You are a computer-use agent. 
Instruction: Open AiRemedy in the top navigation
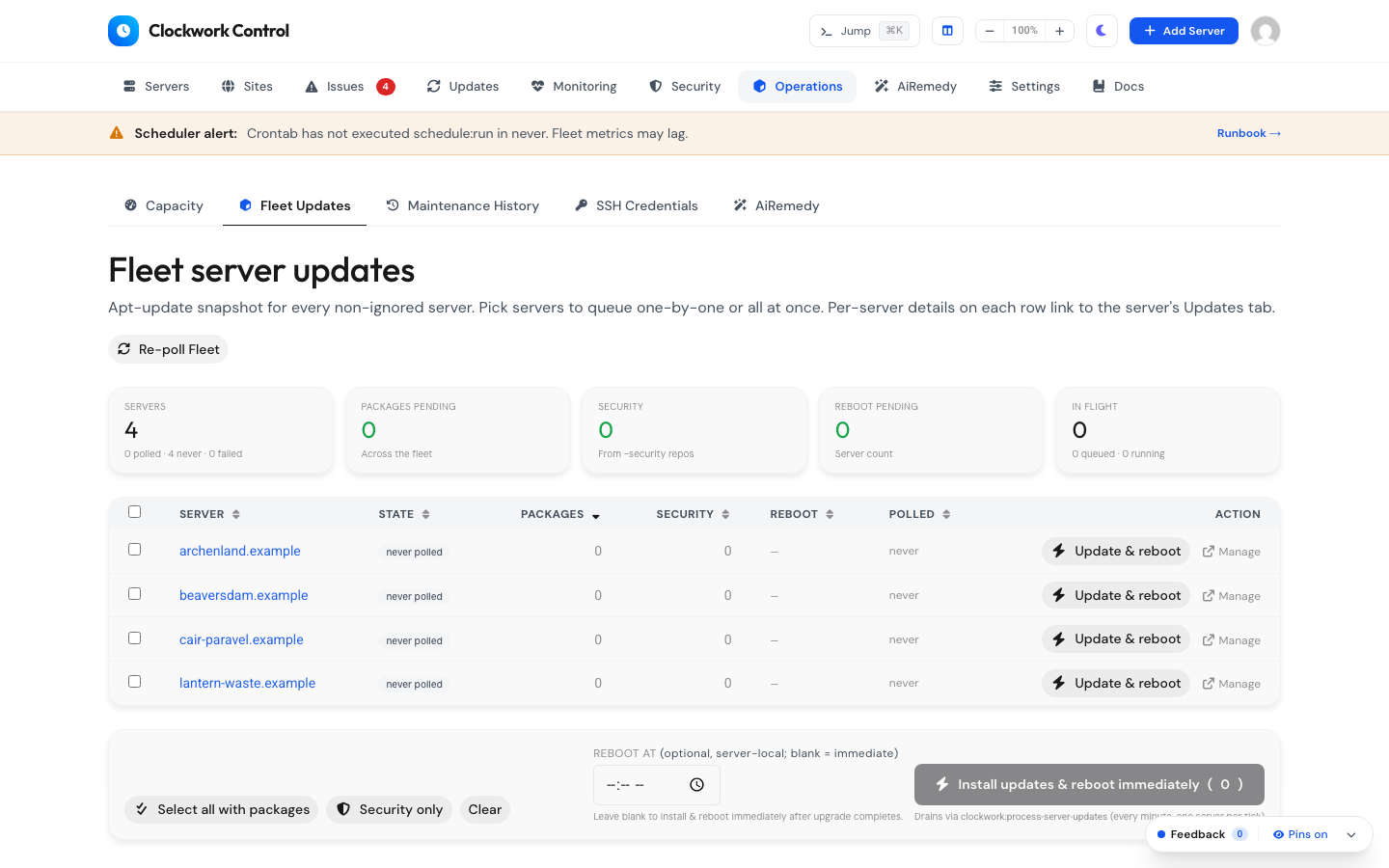coord(915,87)
